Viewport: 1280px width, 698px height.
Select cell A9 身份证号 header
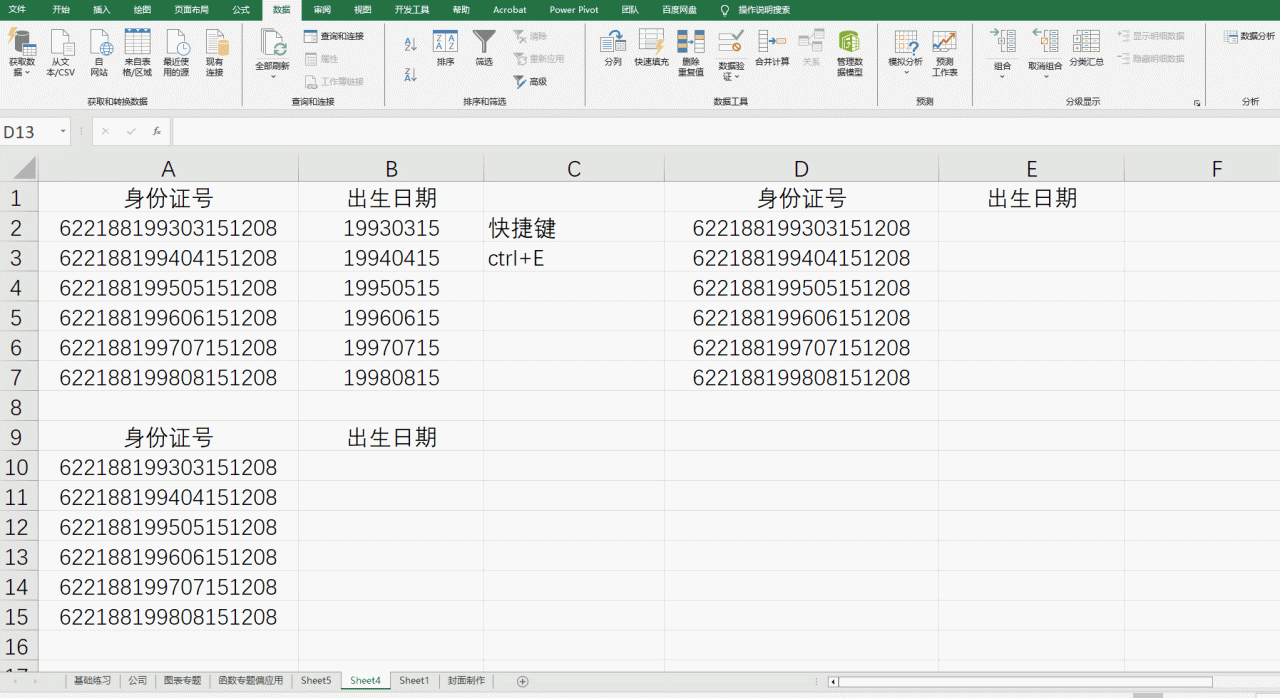pyautogui.click(x=168, y=437)
